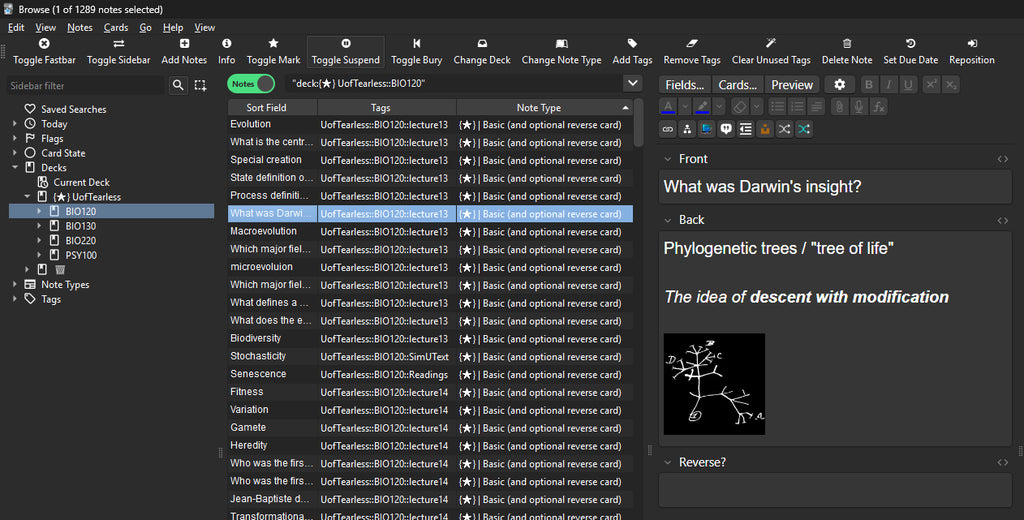Screen dimensions: 1024x520
Task: Click the Reposition toolbar button
Action: (972, 52)
